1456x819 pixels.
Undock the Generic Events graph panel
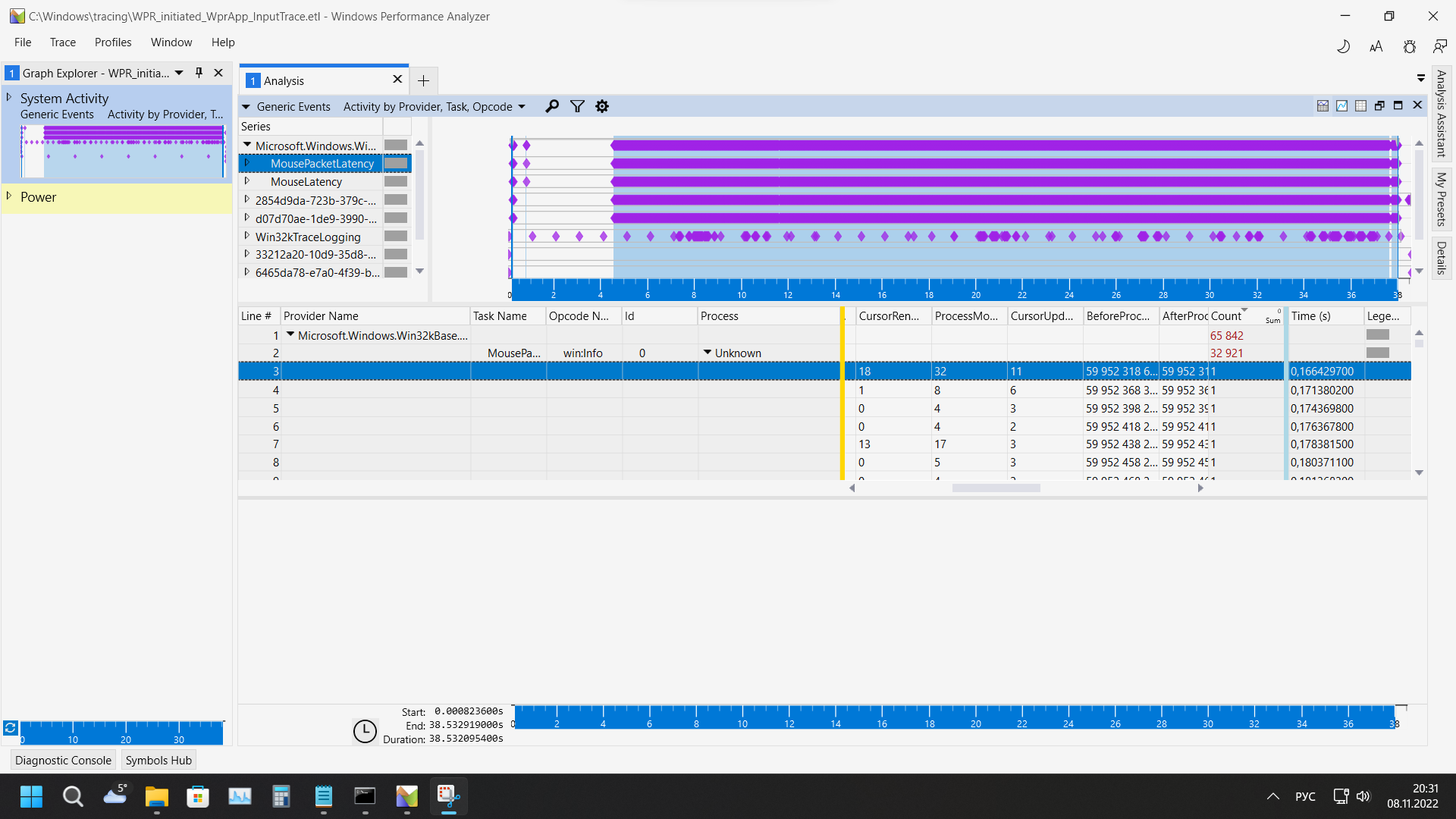pyautogui.click(x=1379, y=106)
